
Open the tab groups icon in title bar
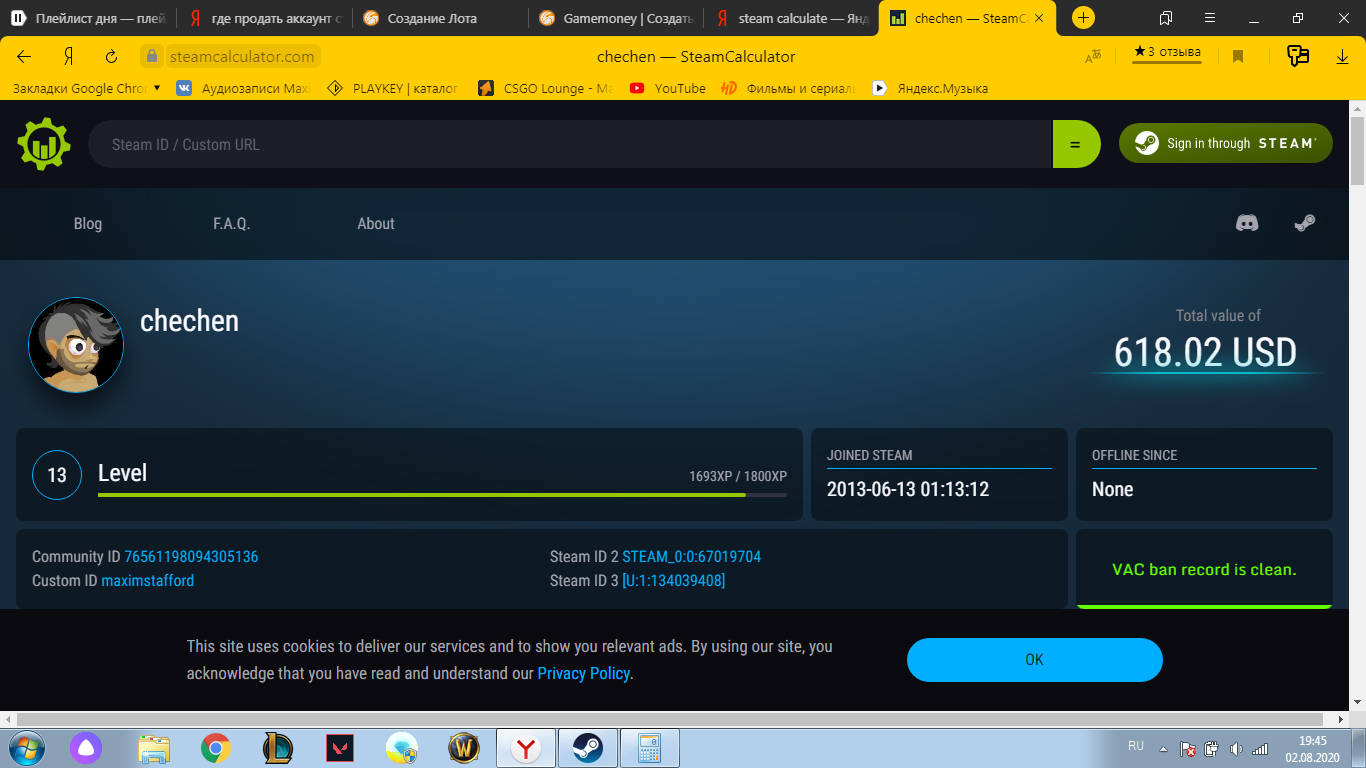(x=1166, y=18)
